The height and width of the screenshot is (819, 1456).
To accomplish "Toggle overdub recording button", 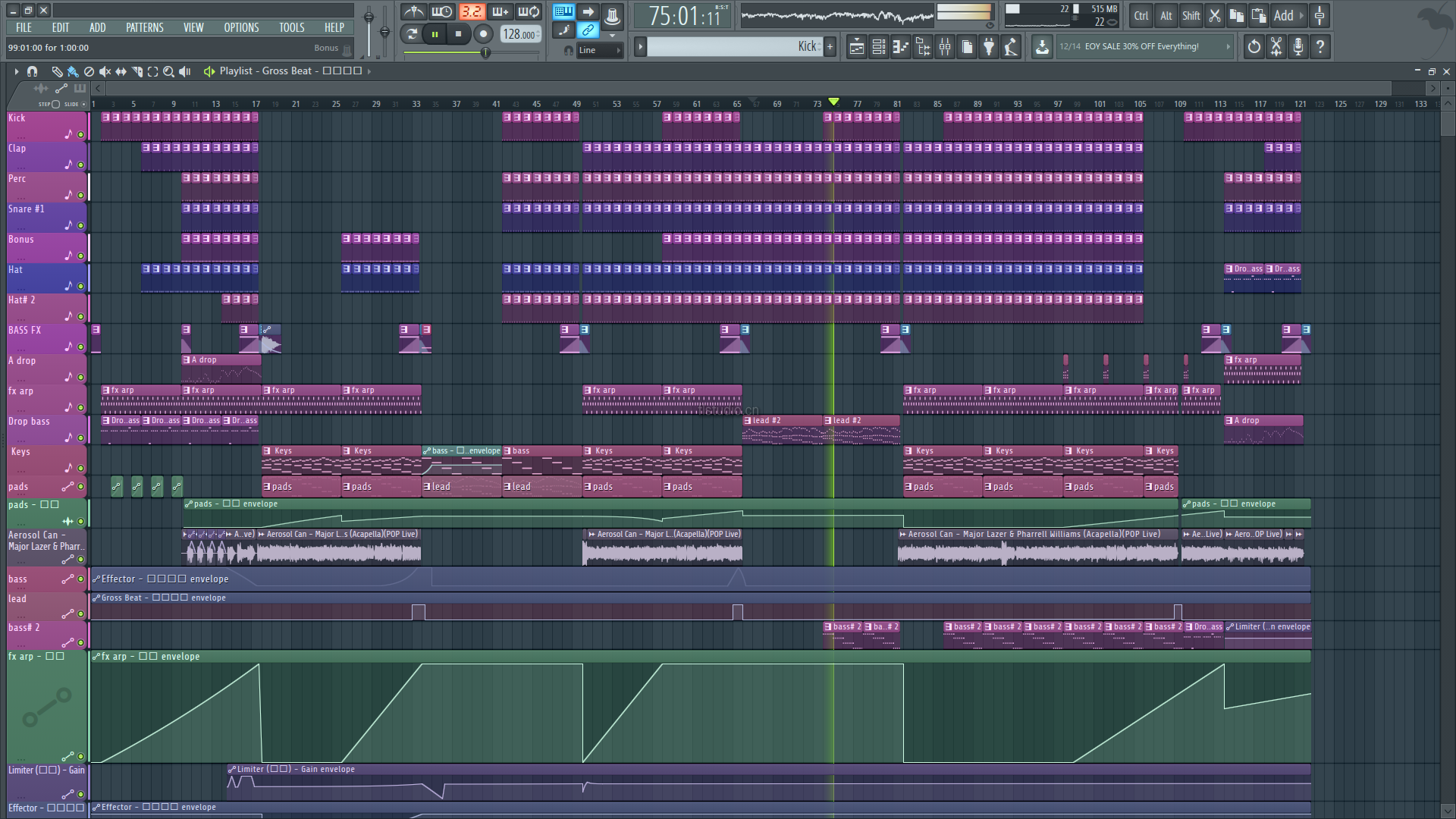I will pyautogui.click(x=500, y=11).
